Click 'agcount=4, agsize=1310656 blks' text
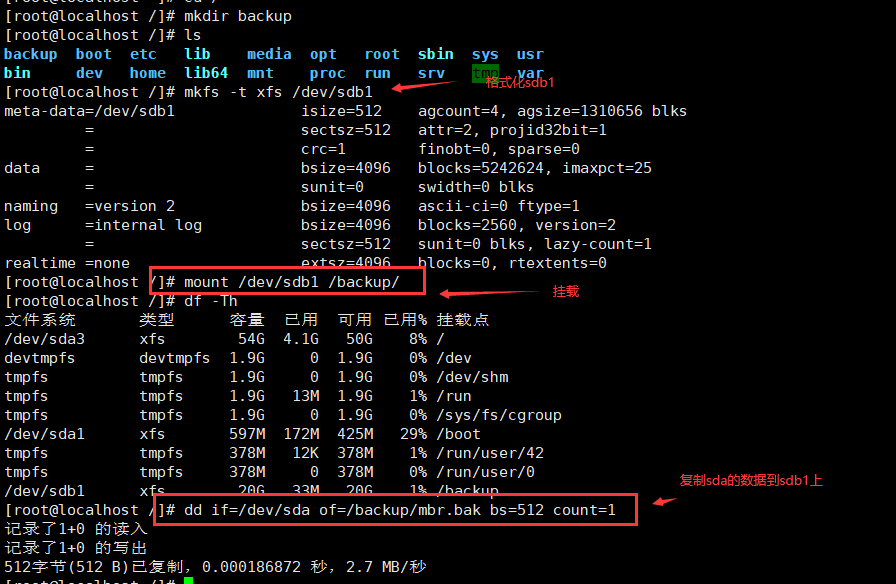This screenshot has height=584, width=896. click(x=552, y=111)
